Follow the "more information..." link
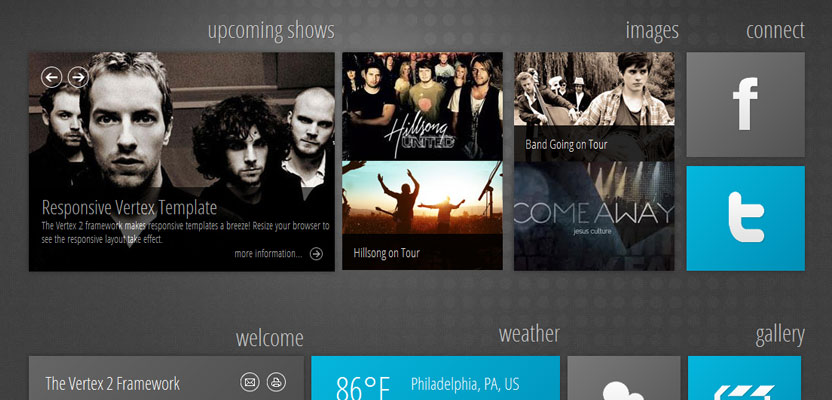832x400 pixels. point(268,254)
